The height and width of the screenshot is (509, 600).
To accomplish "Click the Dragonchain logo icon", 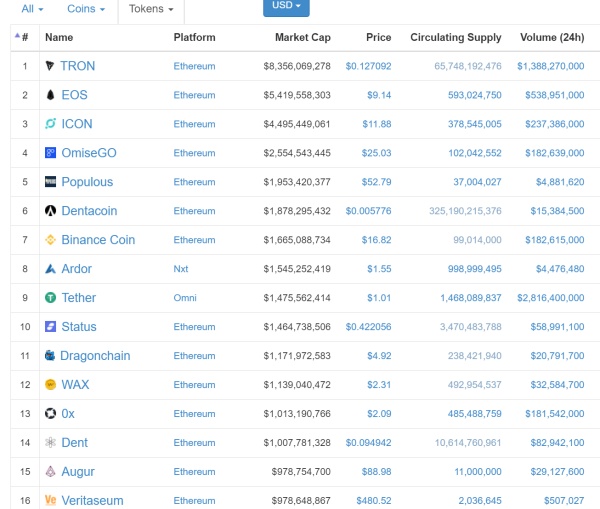I will (x=50, y=356).
